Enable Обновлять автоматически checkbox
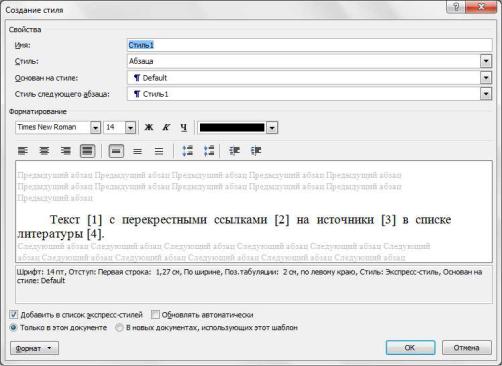The height and width of the screenshot is (366, 502). coord(155,315)
